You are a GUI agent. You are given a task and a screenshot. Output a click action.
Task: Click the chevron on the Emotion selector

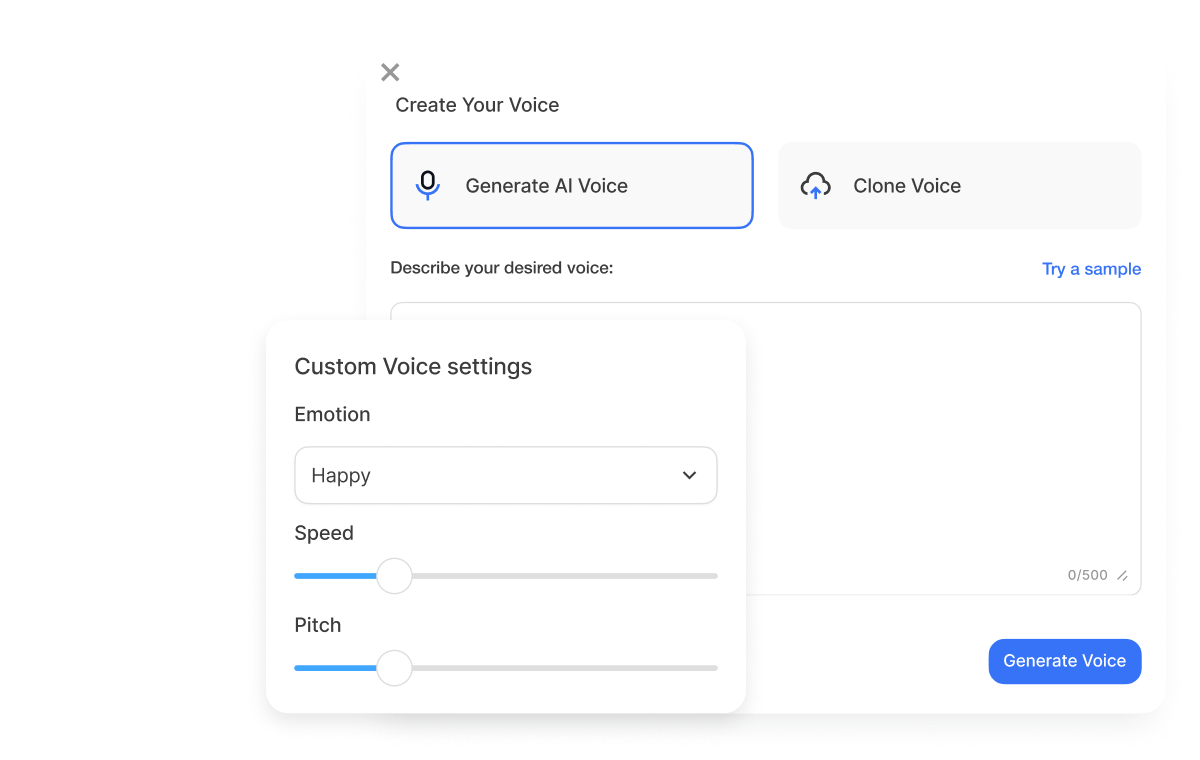(689, 475)
